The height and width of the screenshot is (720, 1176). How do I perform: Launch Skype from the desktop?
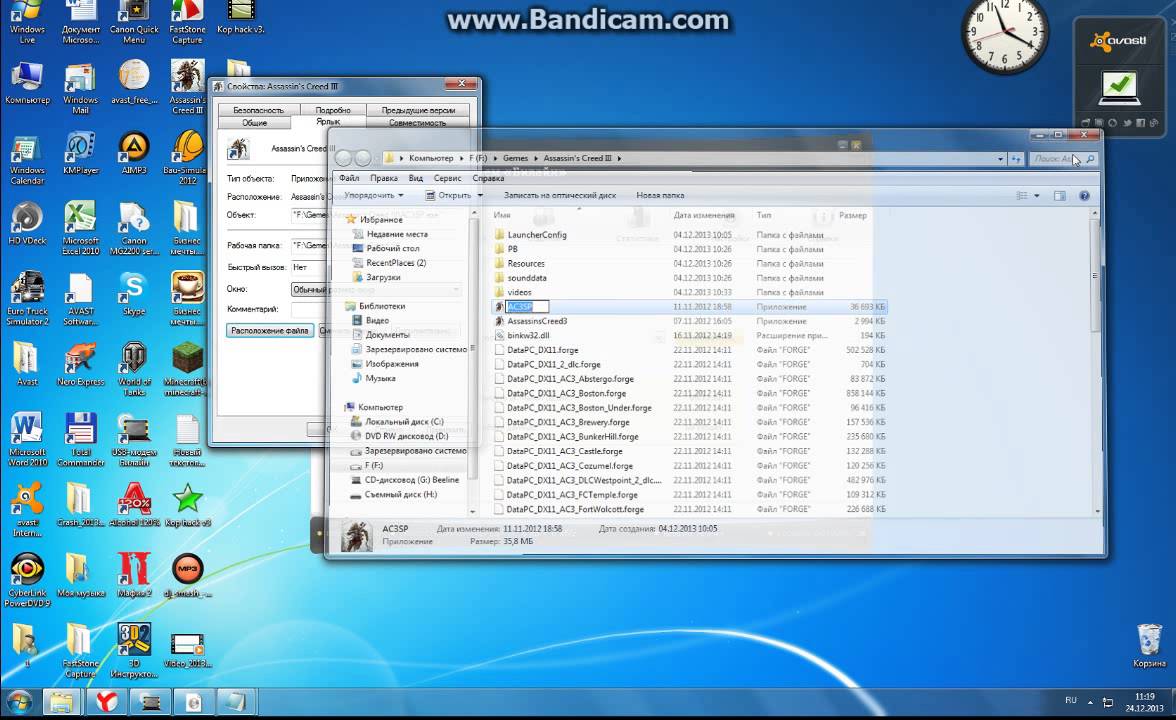134,294
